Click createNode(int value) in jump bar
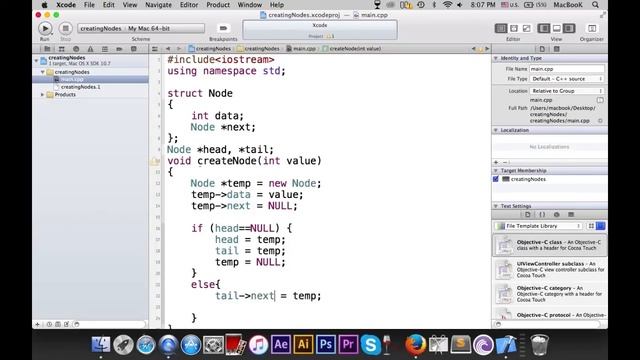 (351, 49)
